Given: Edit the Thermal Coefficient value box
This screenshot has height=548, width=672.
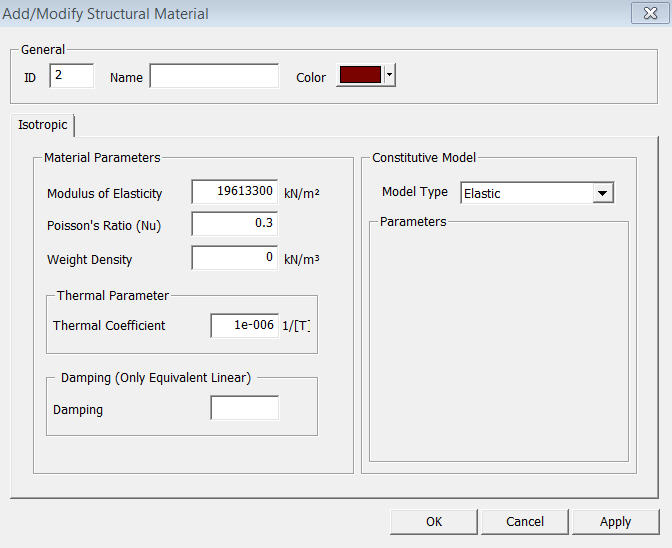Looking at the screenshot, I should 244,325.
